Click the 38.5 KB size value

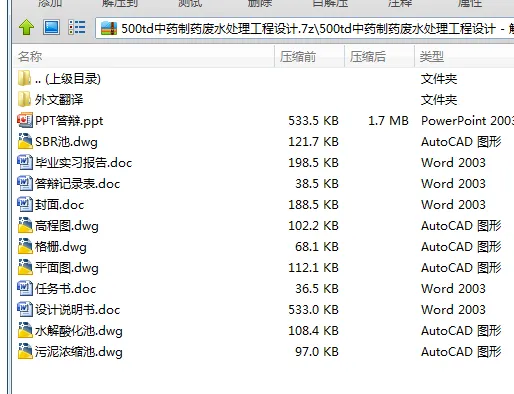317,184
